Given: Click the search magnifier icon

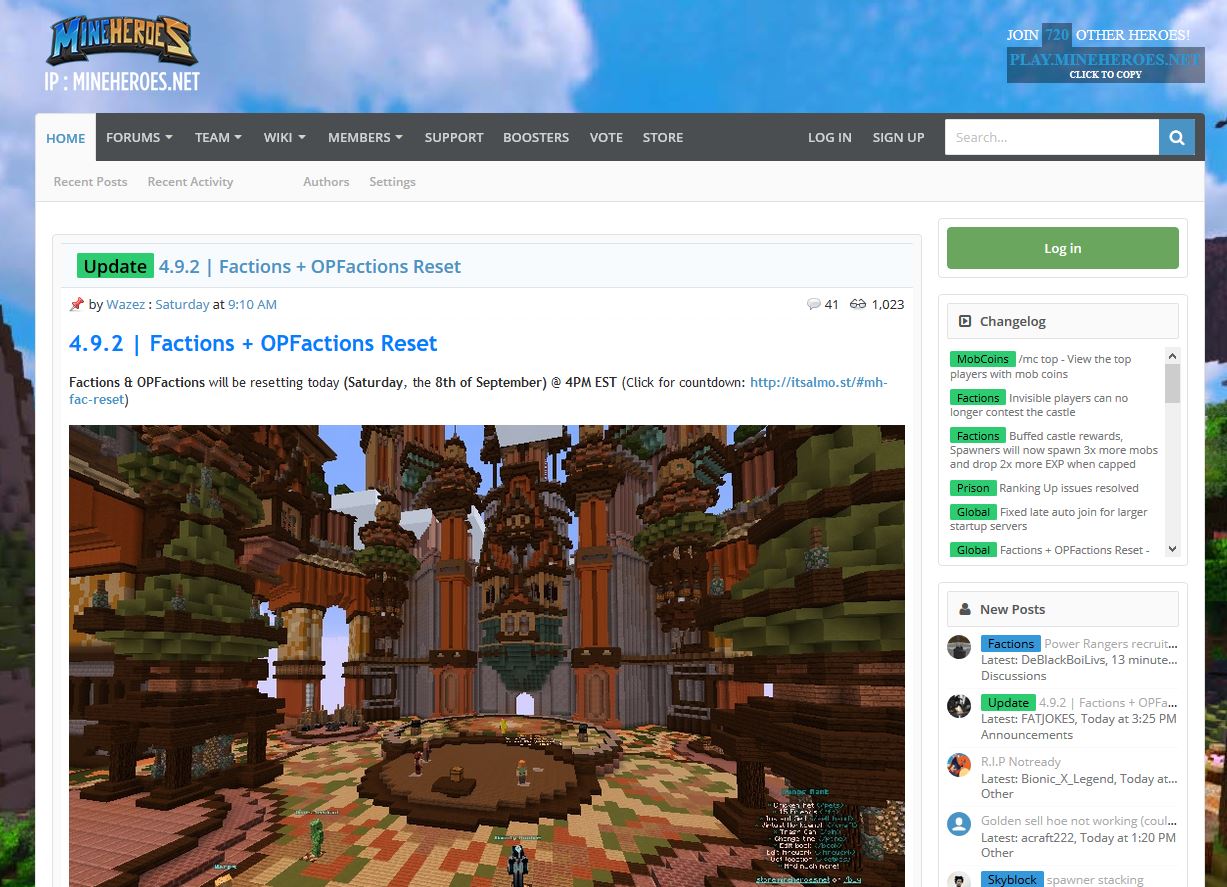Looking at the screenshot, I should point(1176,137).
